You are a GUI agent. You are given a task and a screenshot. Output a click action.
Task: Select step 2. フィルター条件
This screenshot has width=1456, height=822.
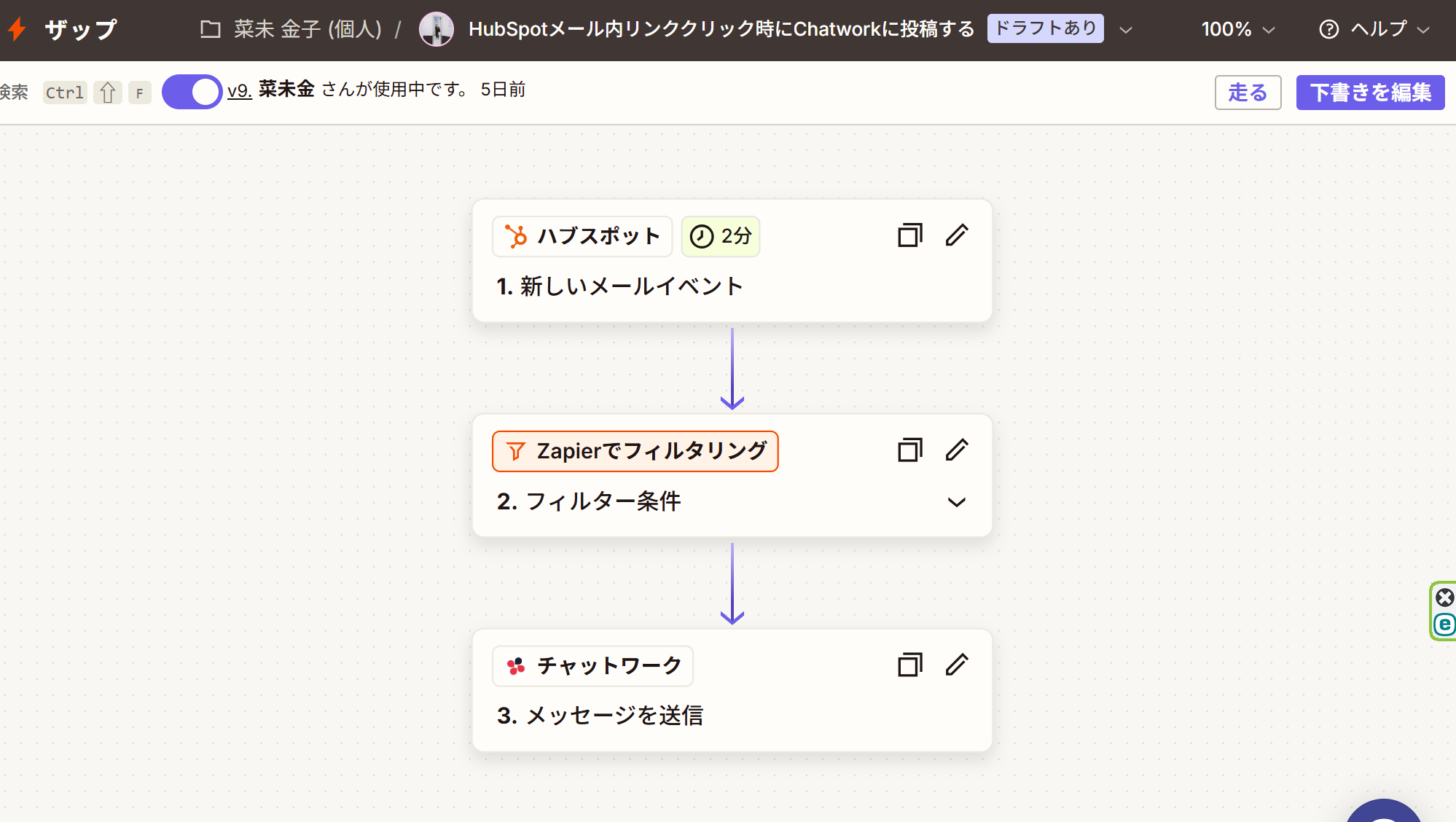[x=589, y=501]
